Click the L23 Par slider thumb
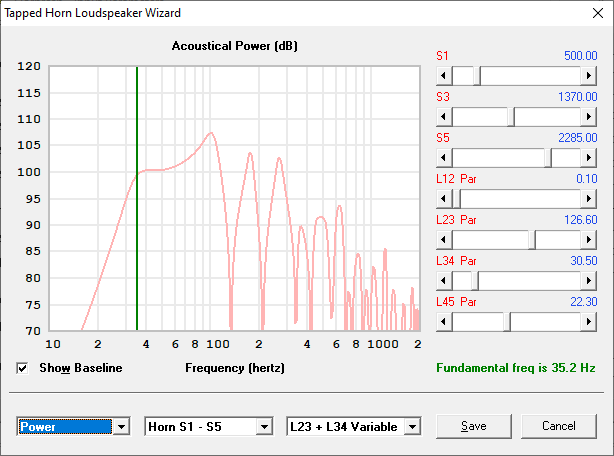This screenshot has width=614, height=456. point(531,240)
